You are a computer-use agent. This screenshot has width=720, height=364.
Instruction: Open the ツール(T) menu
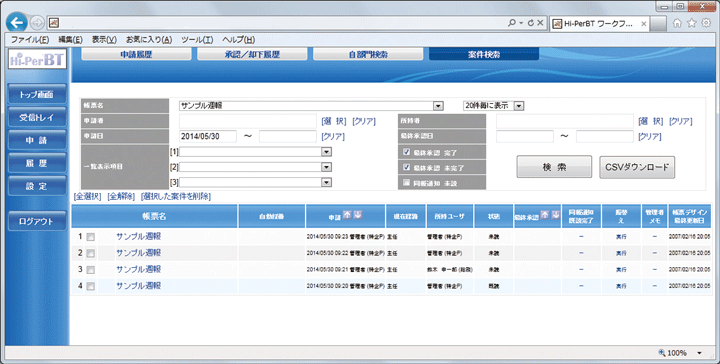tap(197, 40)
